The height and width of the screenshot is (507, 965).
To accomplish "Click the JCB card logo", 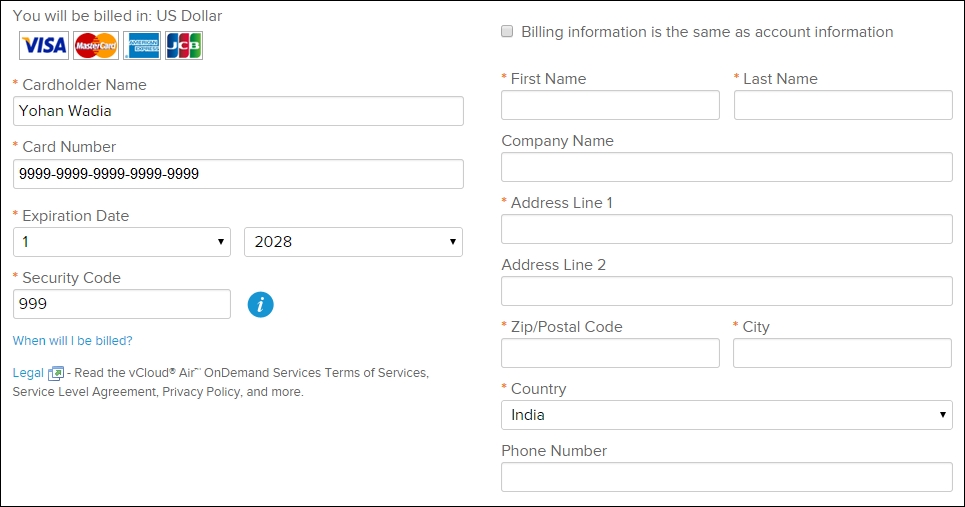I will (184, 45).
